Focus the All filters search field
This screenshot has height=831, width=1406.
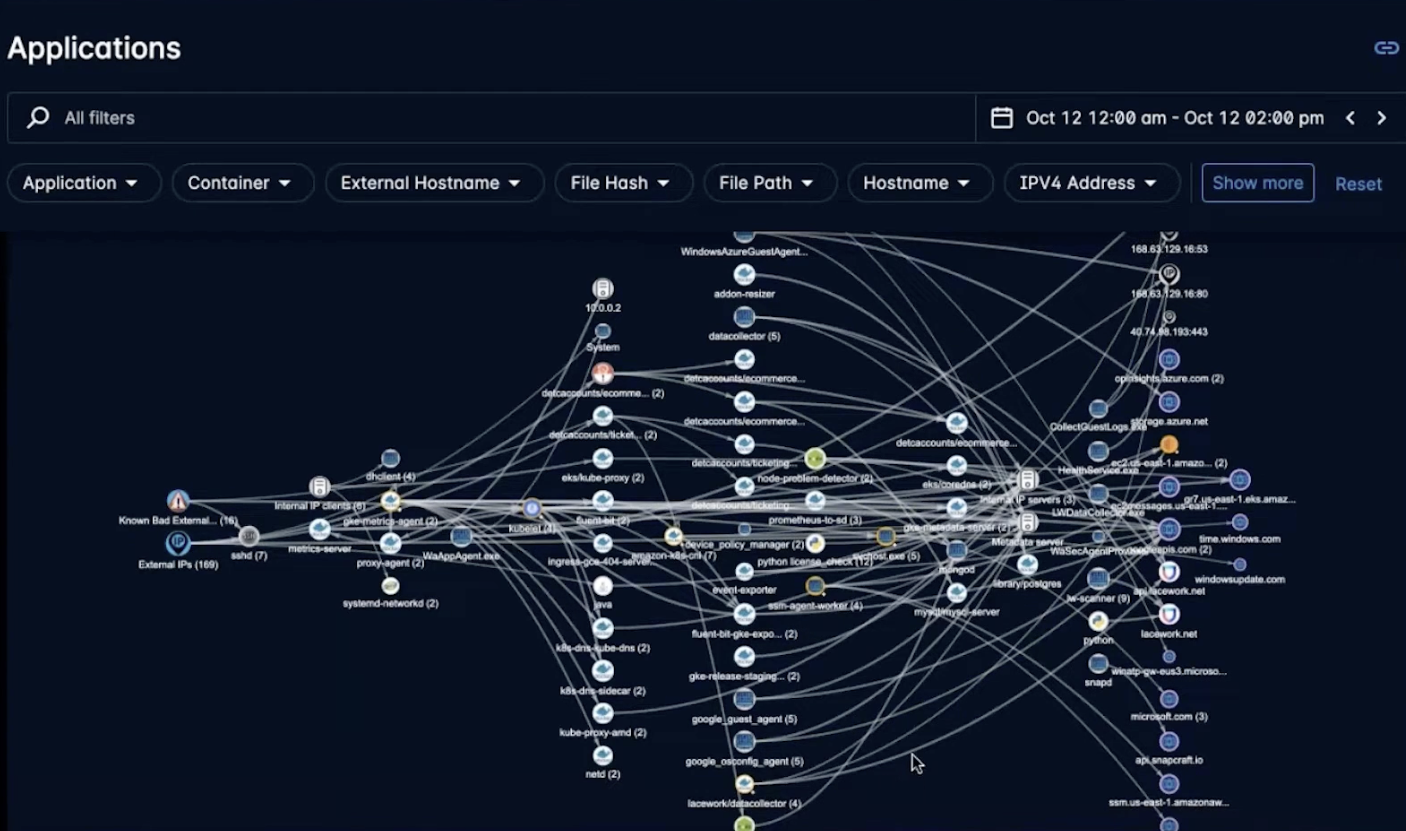pos(491,118)
